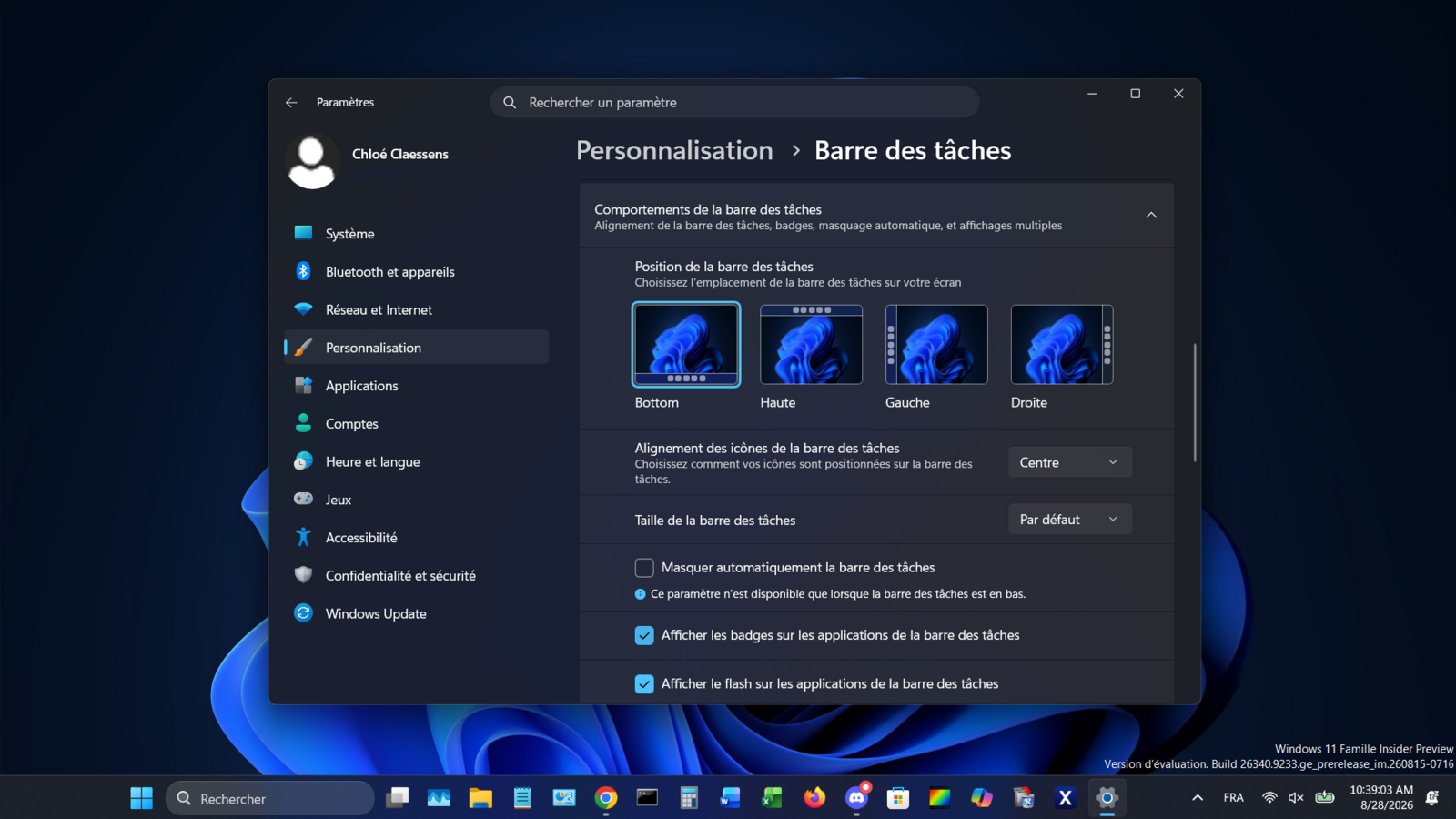Click the Settings gear taskbar icon
Screen dimensions: 1456x819
(x=1107, y=798)
